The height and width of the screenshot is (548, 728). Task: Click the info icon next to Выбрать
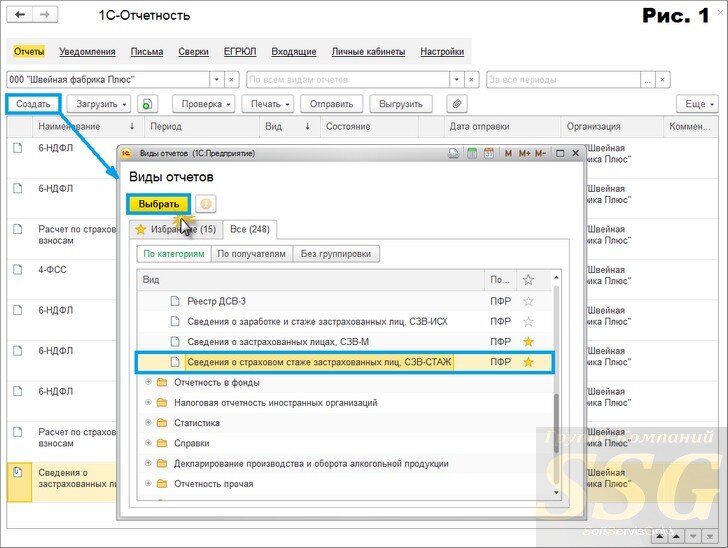click(x=206, y=204)
